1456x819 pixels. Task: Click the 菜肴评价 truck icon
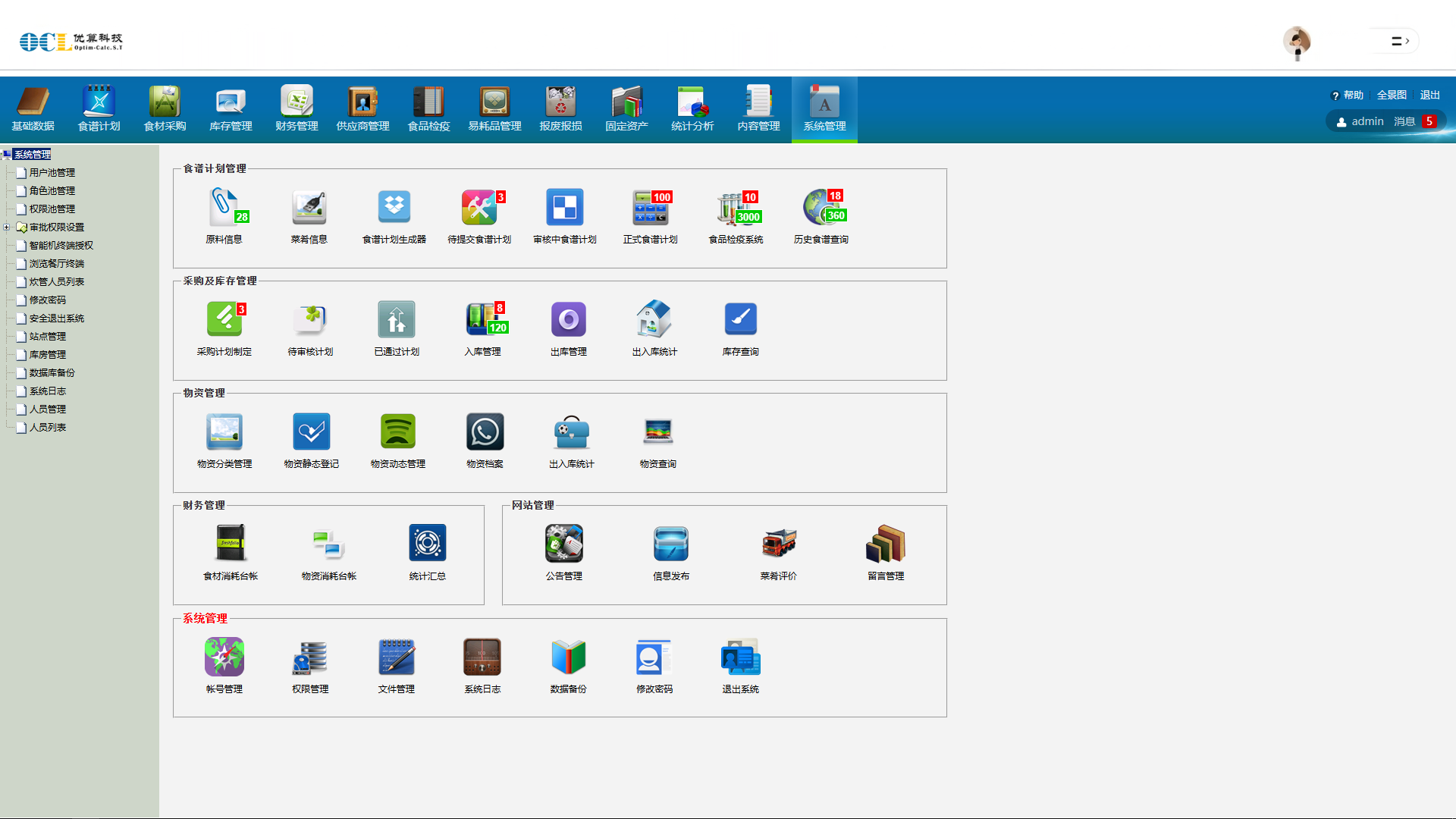(779, 544)
